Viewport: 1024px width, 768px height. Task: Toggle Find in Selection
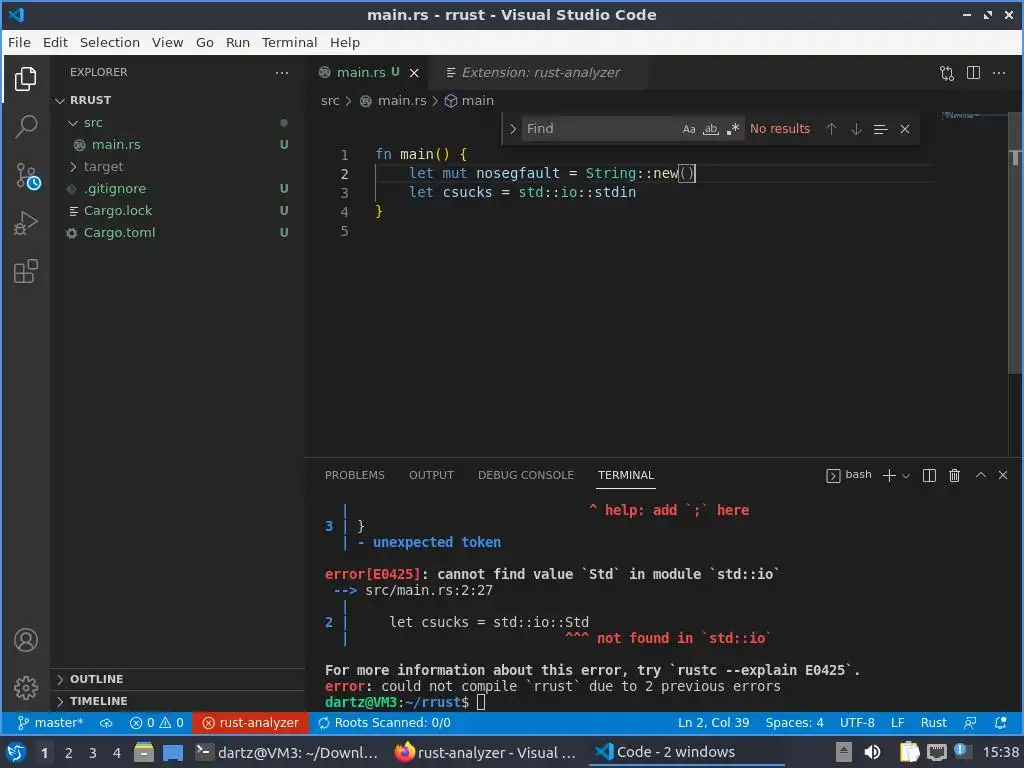click(x=880, y=129)
